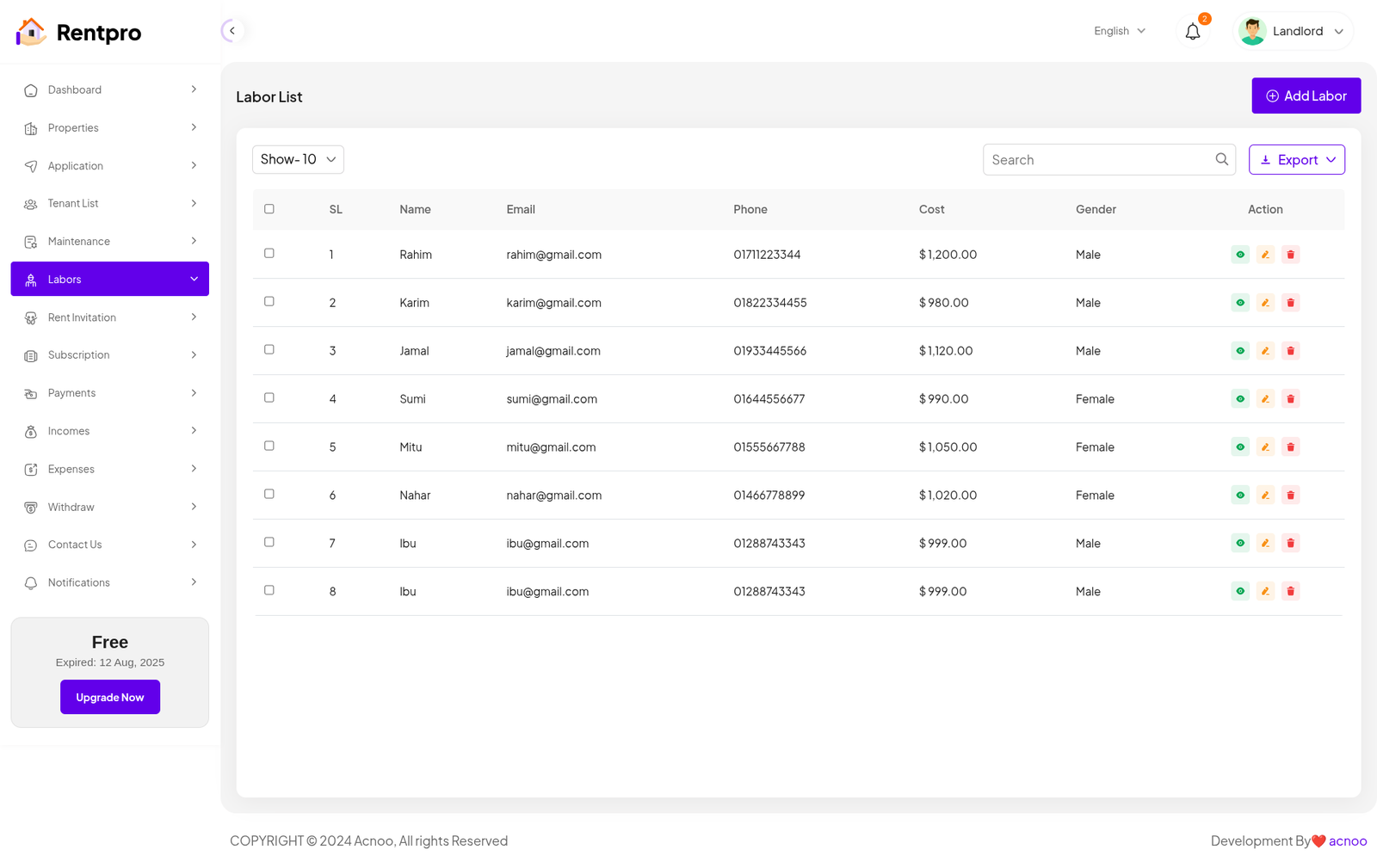This screenshot has height=868, width=1377.
Task: Open Sumi's details with eye icon
Action: (x=1239, y=399)
